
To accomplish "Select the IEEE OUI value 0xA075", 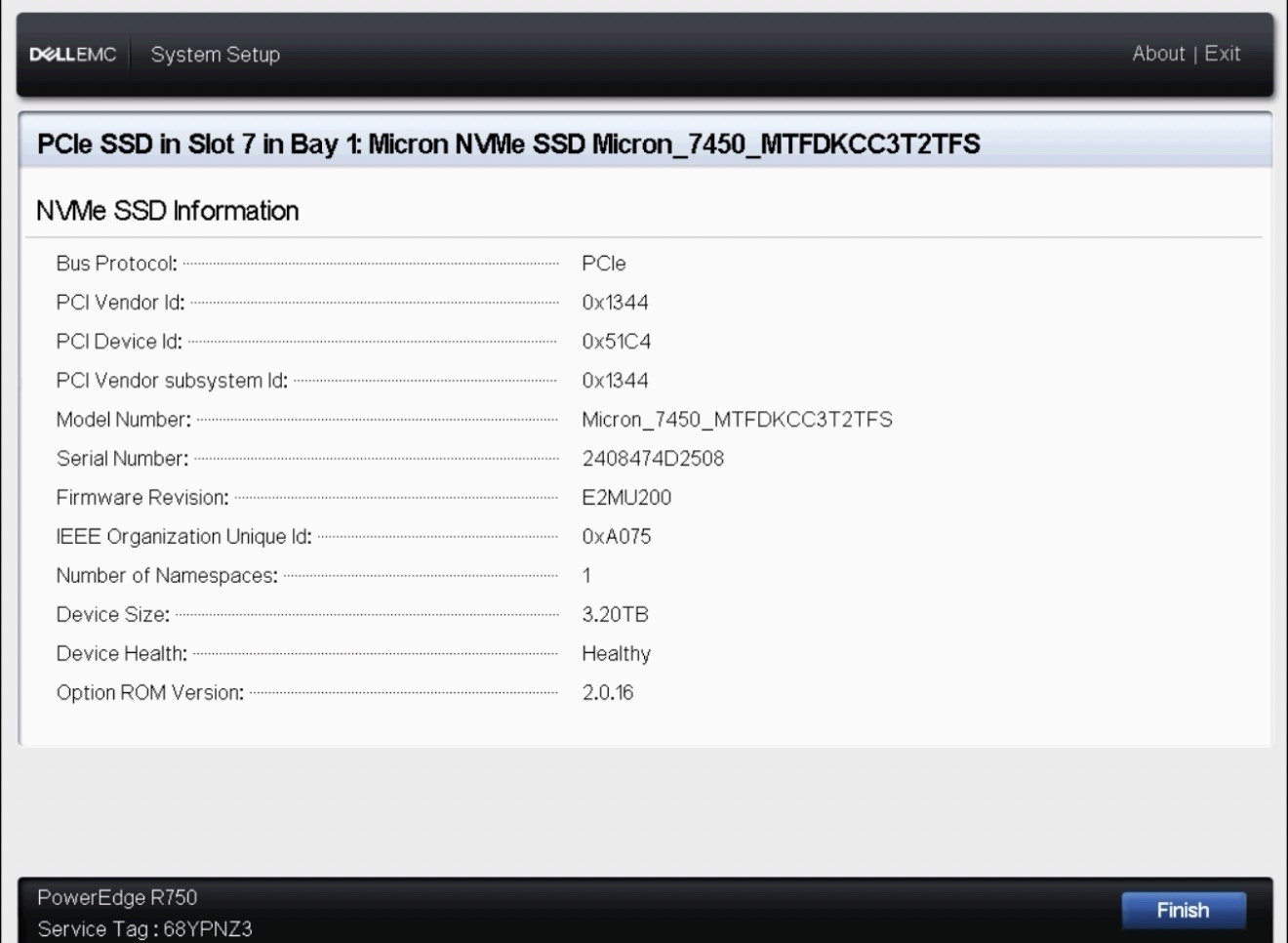I will coord(617,537).
